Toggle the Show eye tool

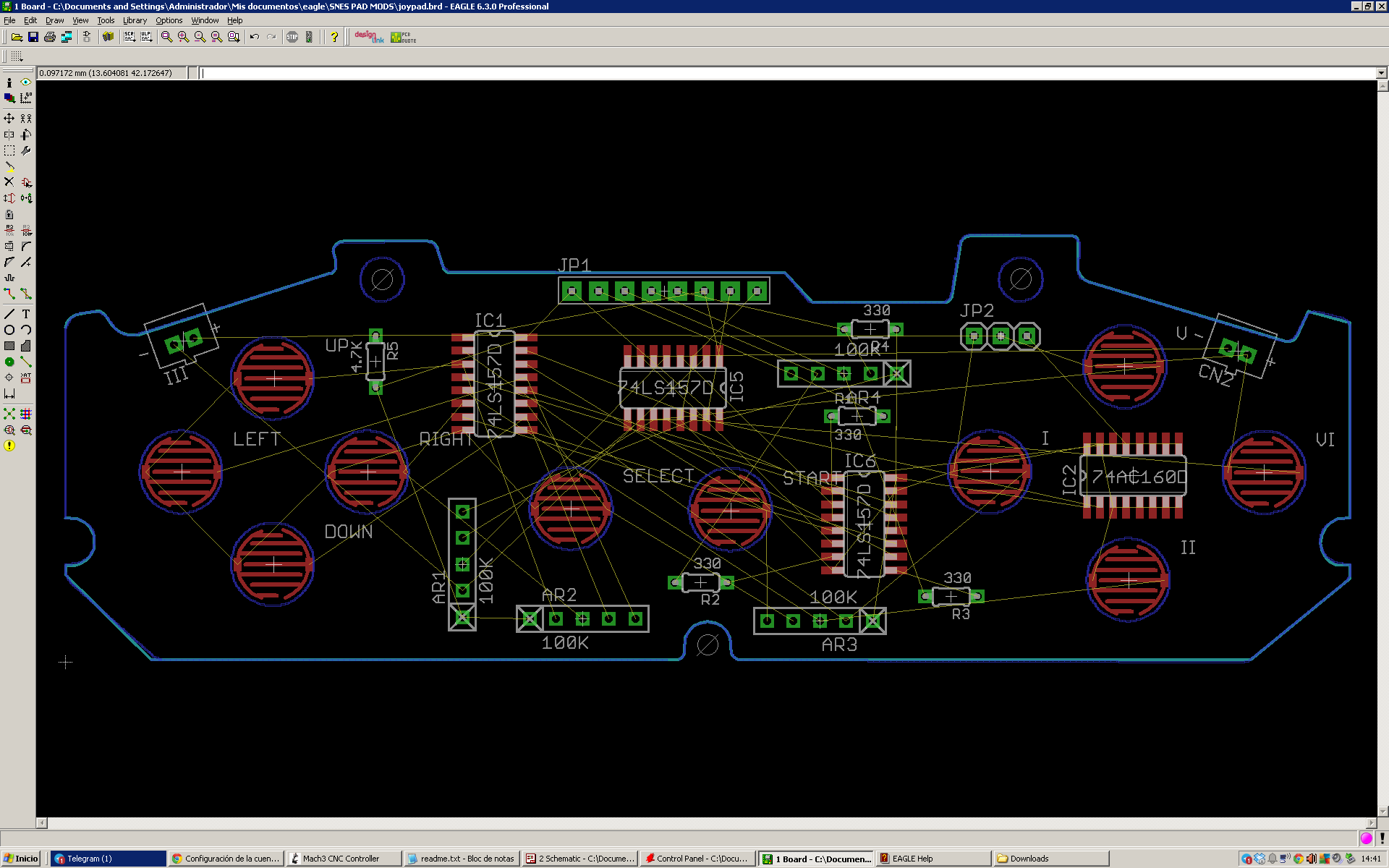(x=26, y=82)
